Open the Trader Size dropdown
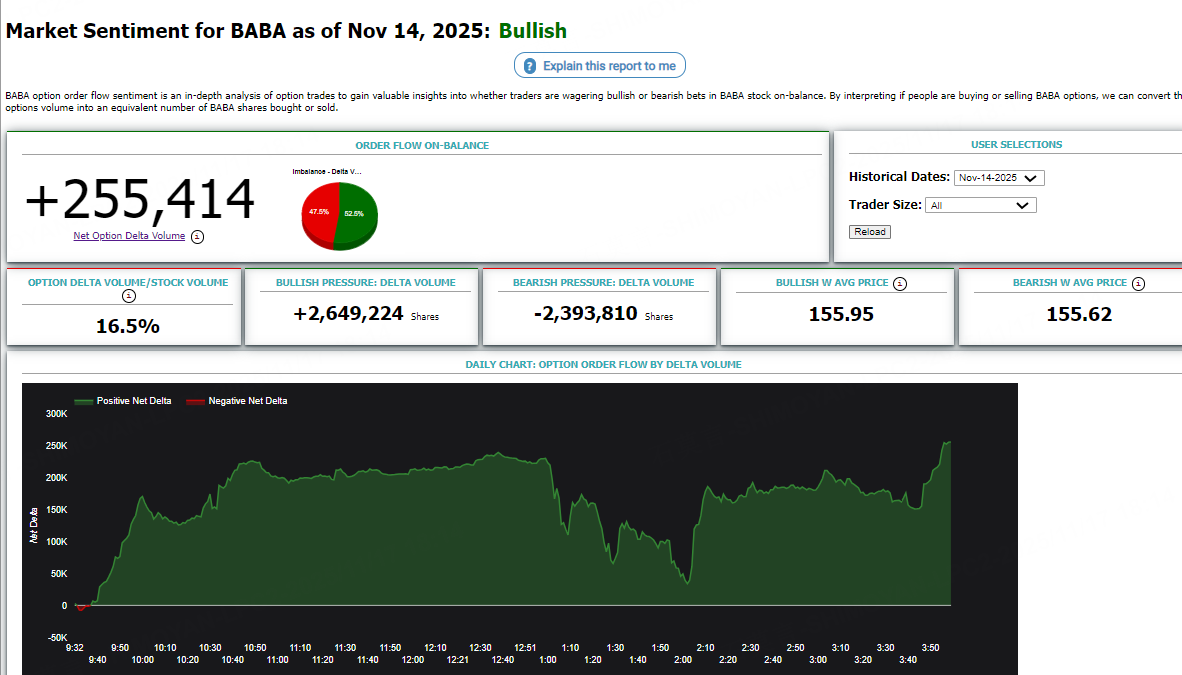Screen dimensions: 1182x675 click(x=981, y=205)
